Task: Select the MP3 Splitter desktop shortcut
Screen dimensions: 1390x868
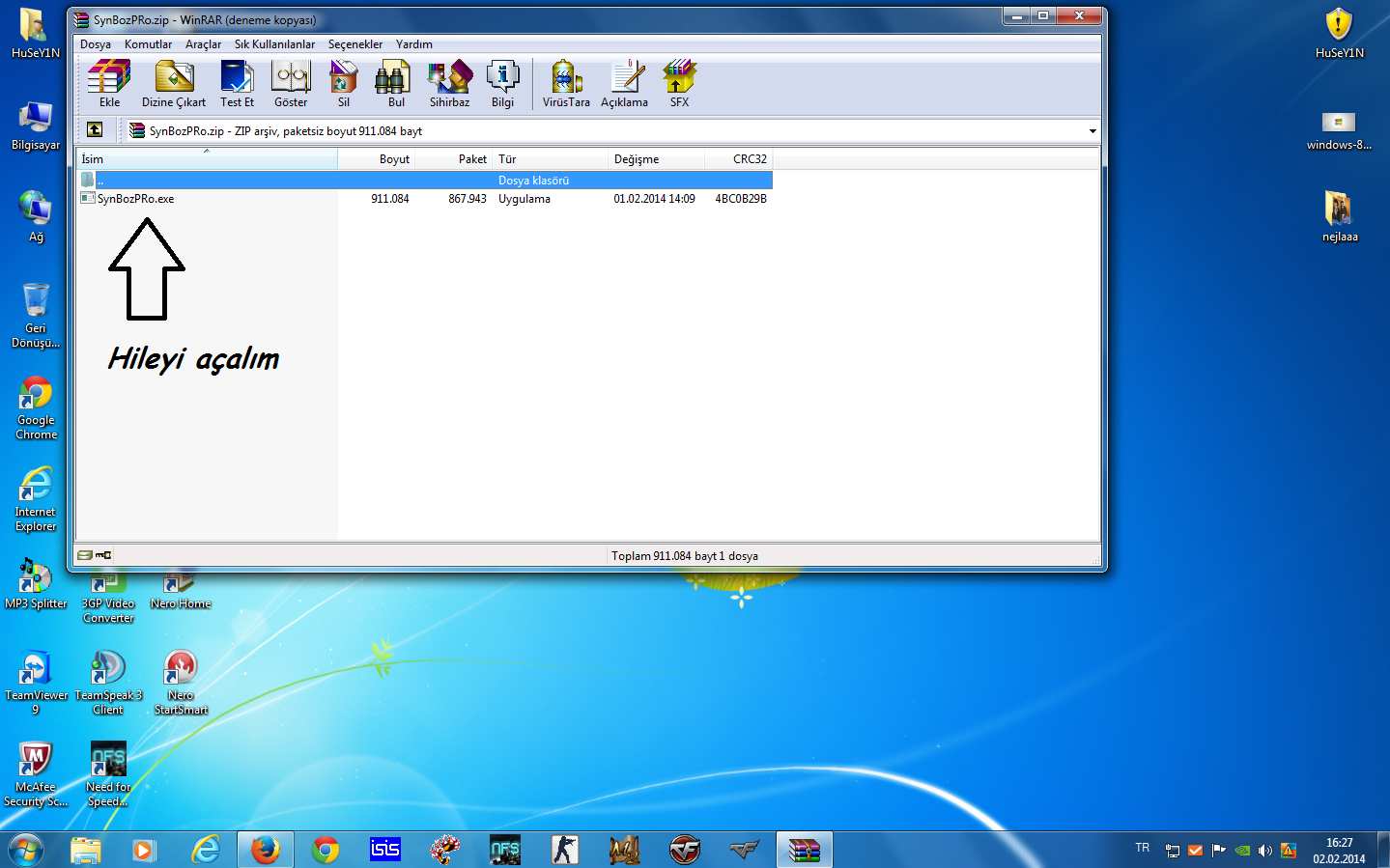Action: pyautogui.click(x=36, y=584)
